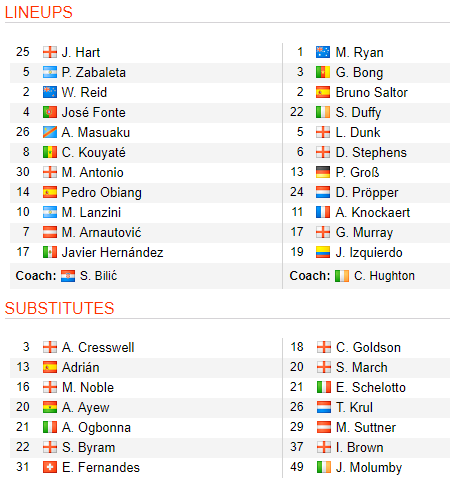This screenshot has height=481, width=450.
Task: Click the Cameroon flag next to G. Bong
Action: coord(323,72)
